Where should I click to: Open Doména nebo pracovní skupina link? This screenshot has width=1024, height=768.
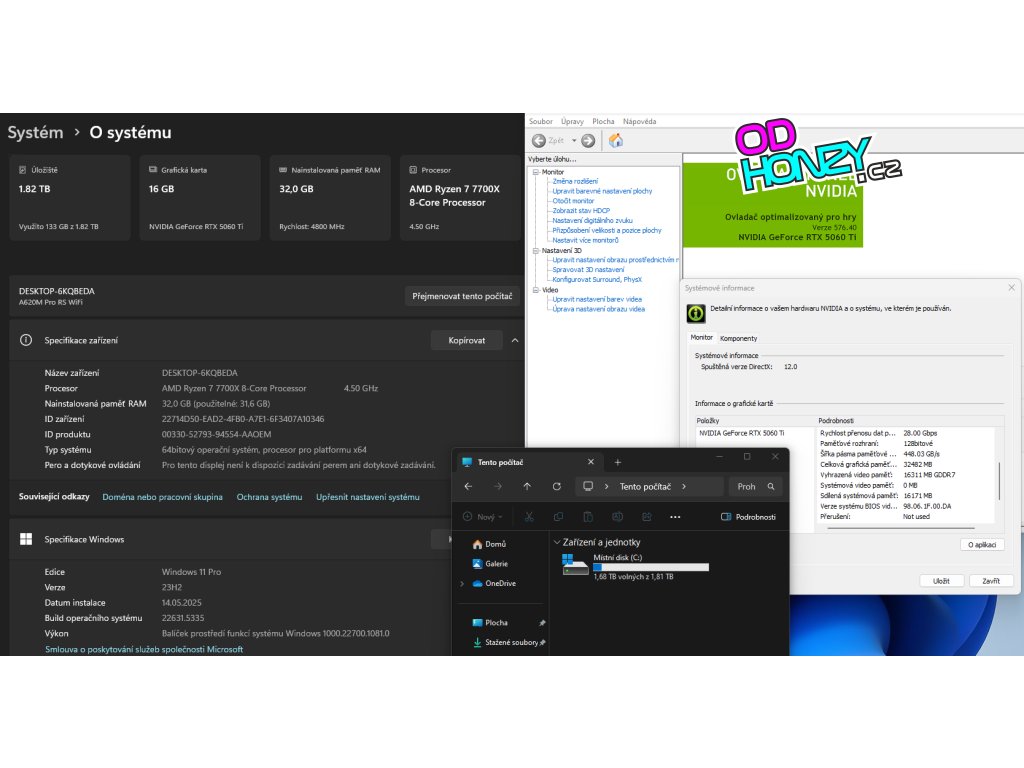click(163, 497)
